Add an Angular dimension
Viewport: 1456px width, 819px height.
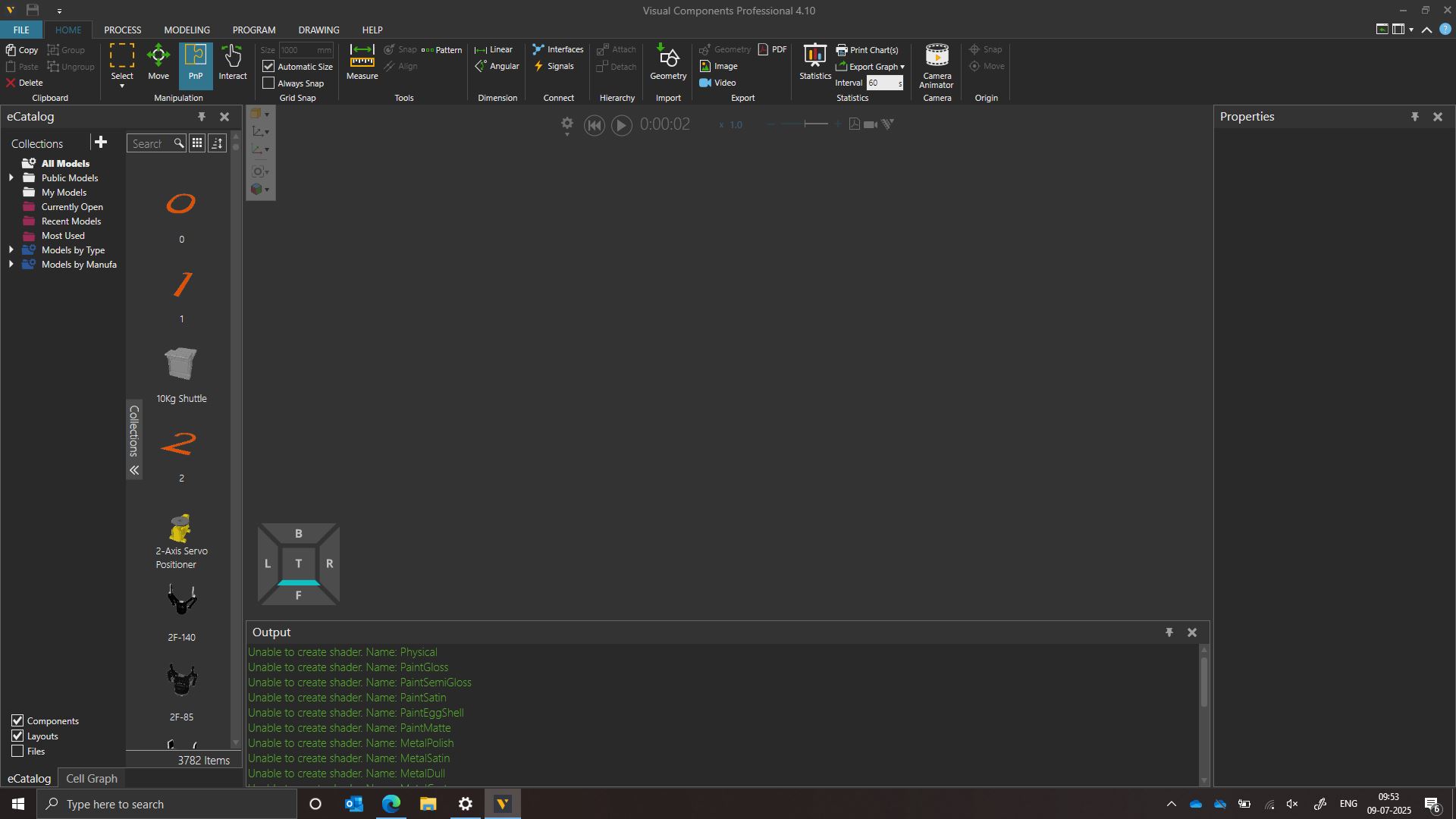pos(497,66)
